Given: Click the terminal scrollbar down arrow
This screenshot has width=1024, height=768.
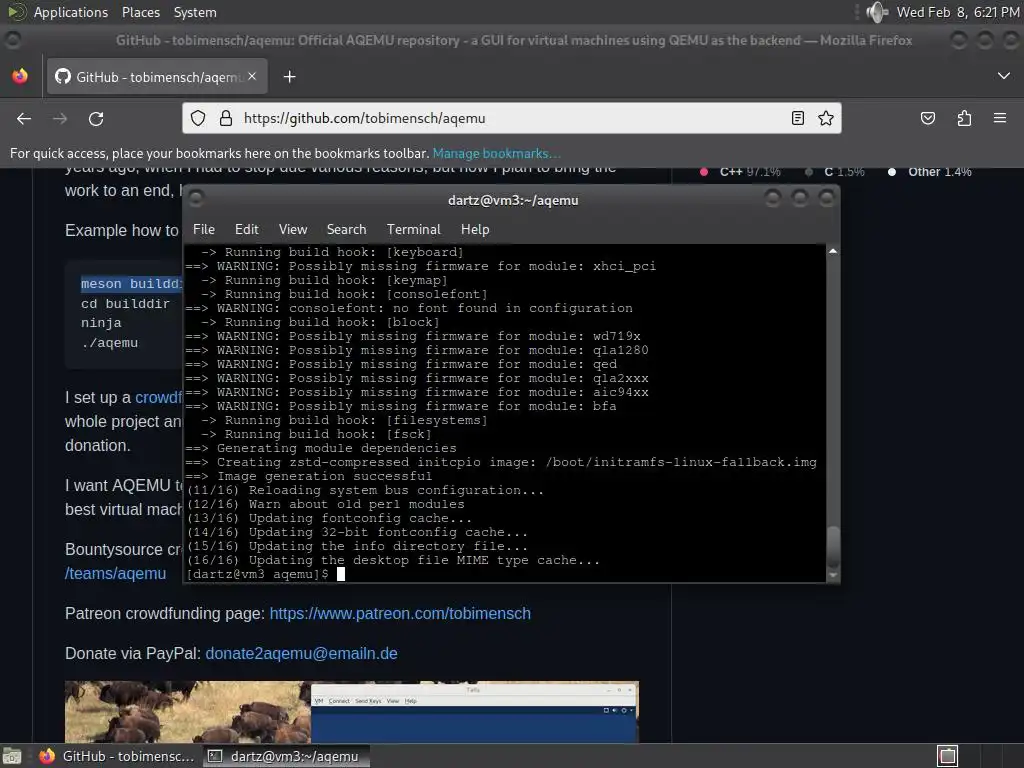Looking at the screenshot, I should tap(833, 575).
